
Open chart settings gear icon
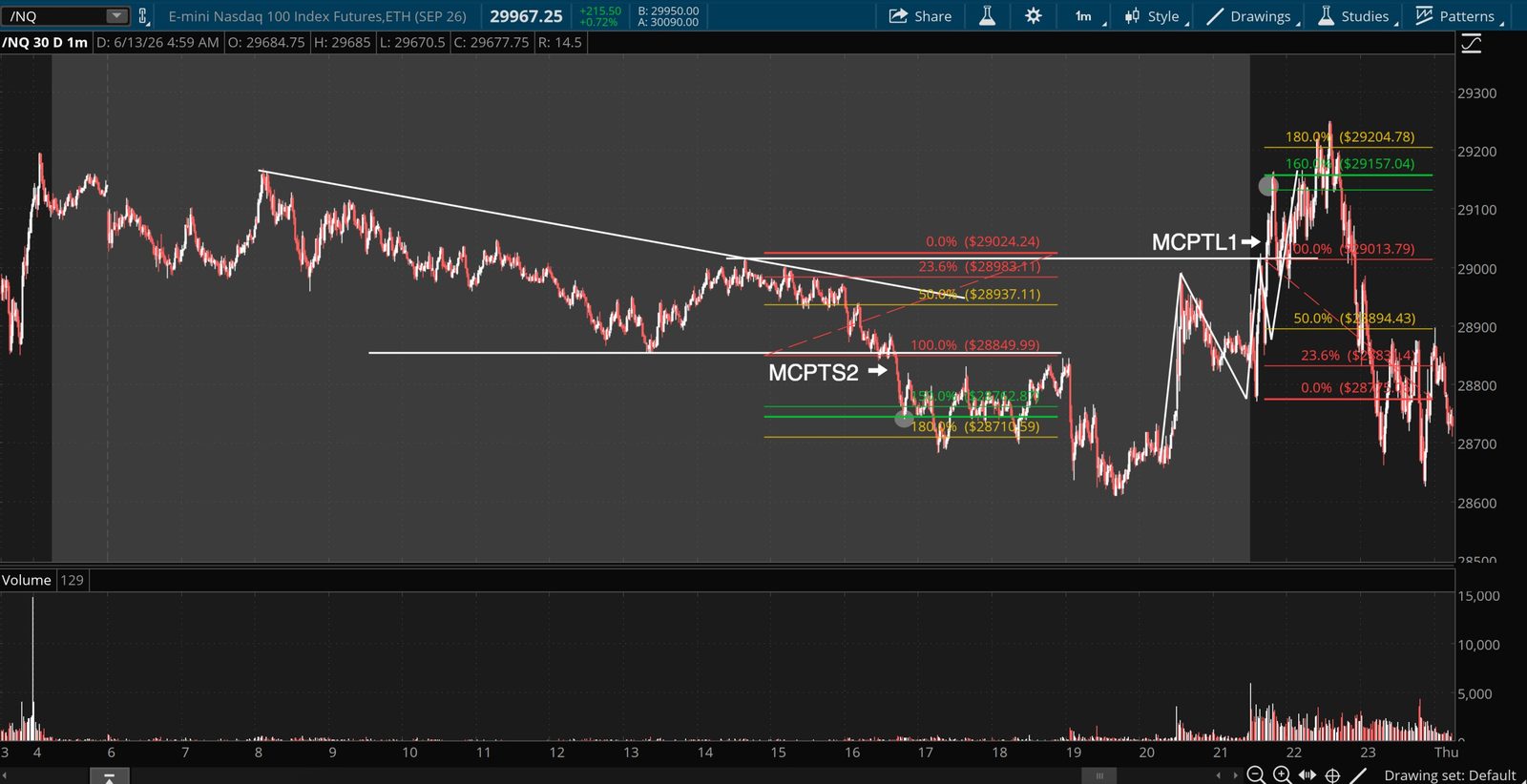(x=1033, y=16)
